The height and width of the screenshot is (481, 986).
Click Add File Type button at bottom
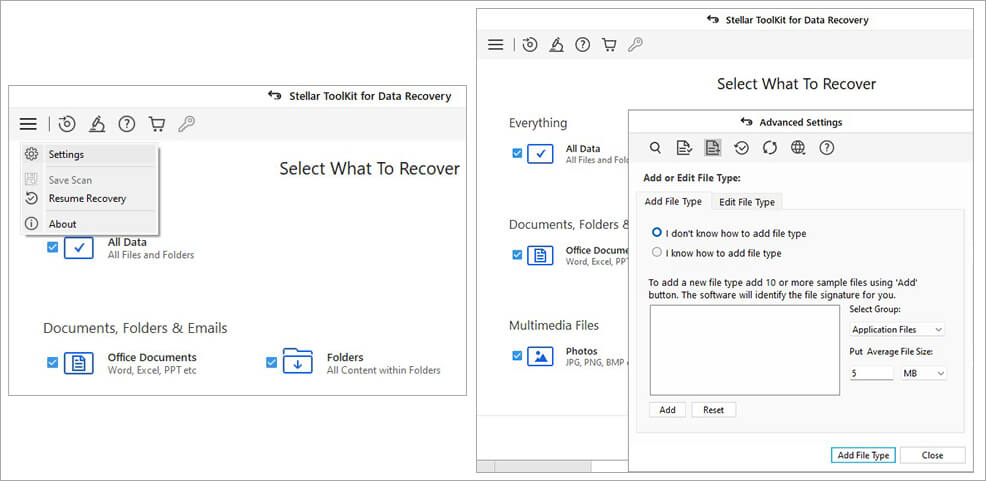point(863,455)
